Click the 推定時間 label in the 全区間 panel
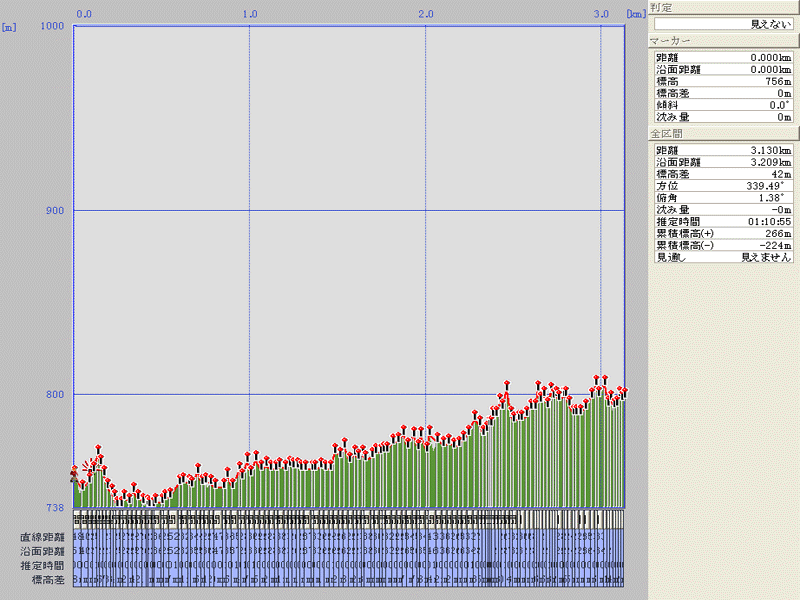The image size is (800, 600). coord(678,221)
